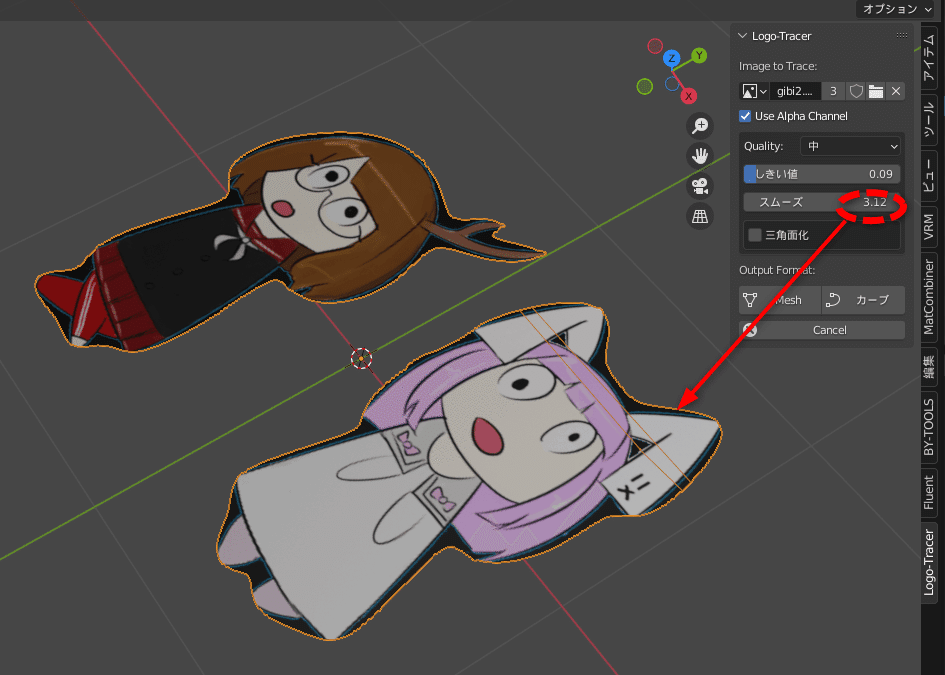945x675 pixels.
Task: Open the 編集 sidebar tab
Action: coord(929,366)
